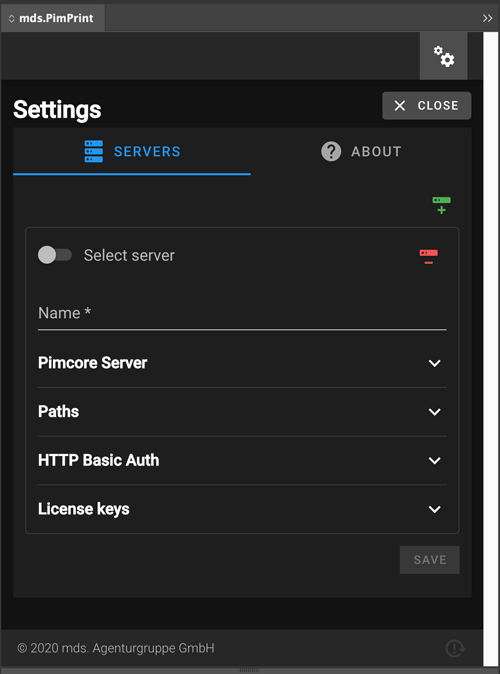Expand the HTTP Basic Auth chevron

pos(435,460)
